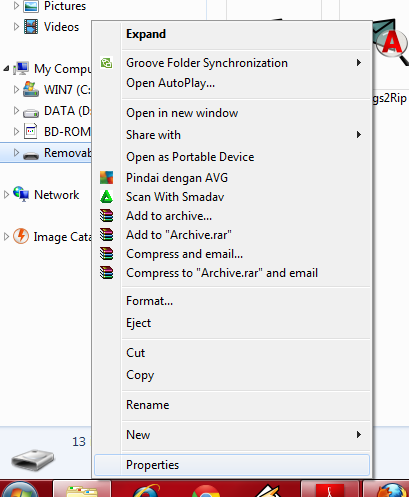Expand the WIN7 (C:) drive node

coord(16,89)
